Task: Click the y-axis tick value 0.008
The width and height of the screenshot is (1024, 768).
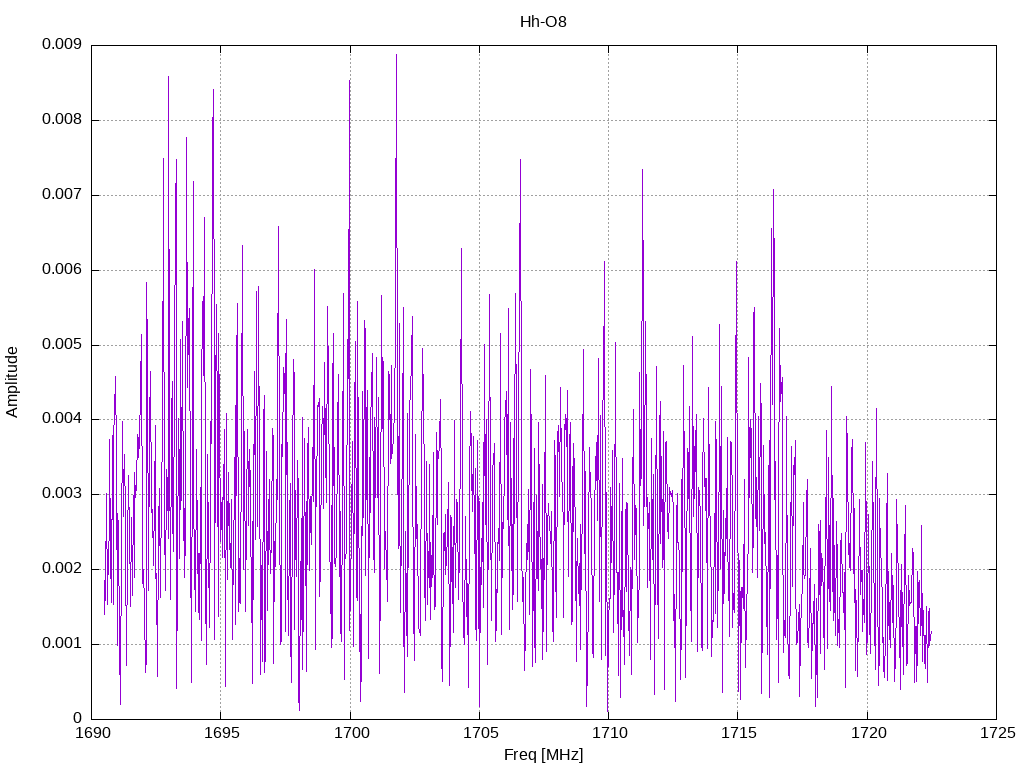Action: pos(62,120)
